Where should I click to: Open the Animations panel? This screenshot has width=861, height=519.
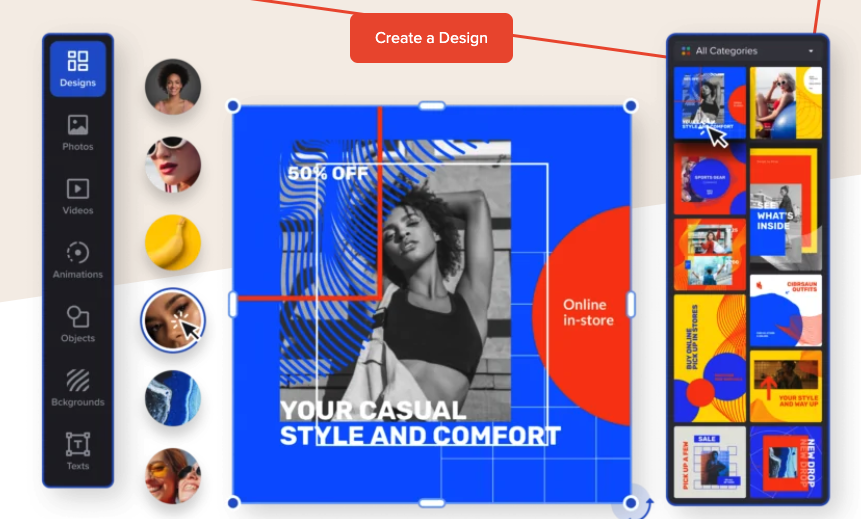coord(77,260)
